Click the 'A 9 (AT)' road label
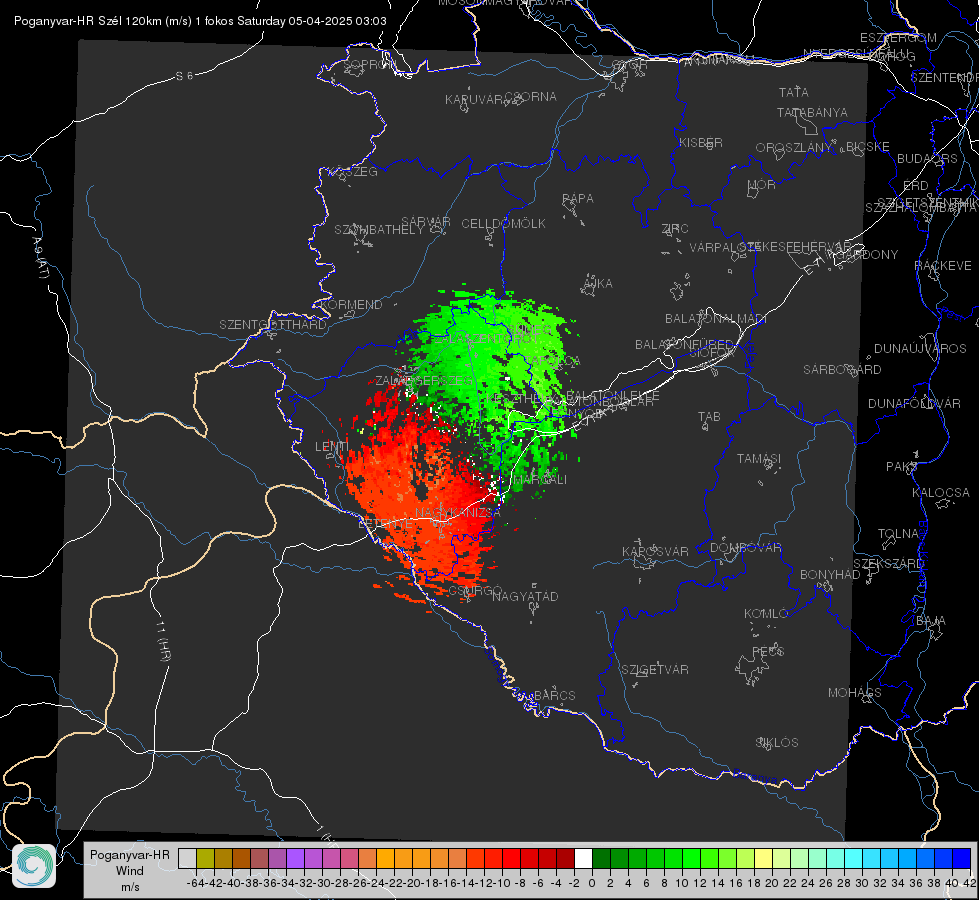The height and width of the screenshot is (900, 979). [40, 258]
